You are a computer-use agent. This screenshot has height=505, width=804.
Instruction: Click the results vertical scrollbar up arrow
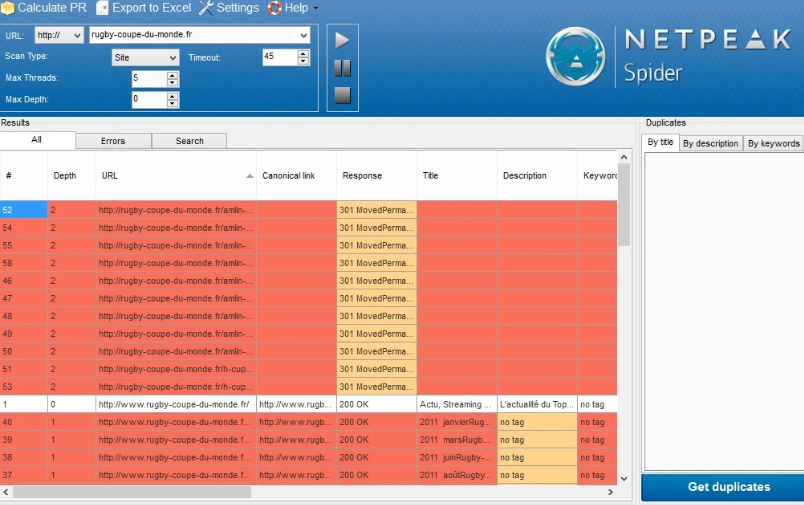coord(624,157)
